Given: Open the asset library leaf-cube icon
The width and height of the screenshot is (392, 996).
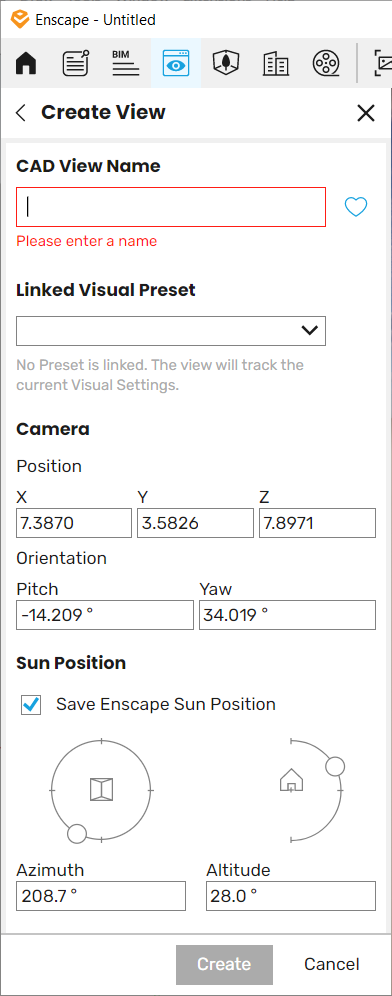Looking at the screenshot, I should tap(226, 64).
